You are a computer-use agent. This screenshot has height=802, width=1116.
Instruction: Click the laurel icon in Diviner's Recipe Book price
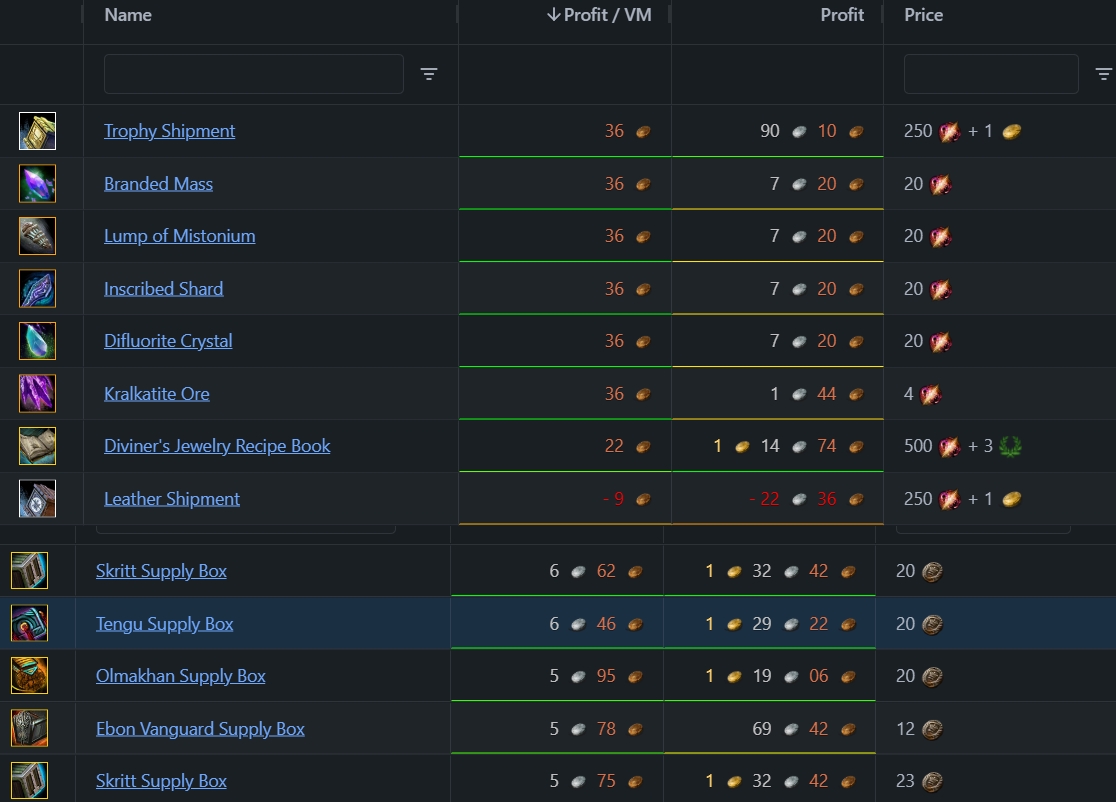click(x=1011, y=446)
